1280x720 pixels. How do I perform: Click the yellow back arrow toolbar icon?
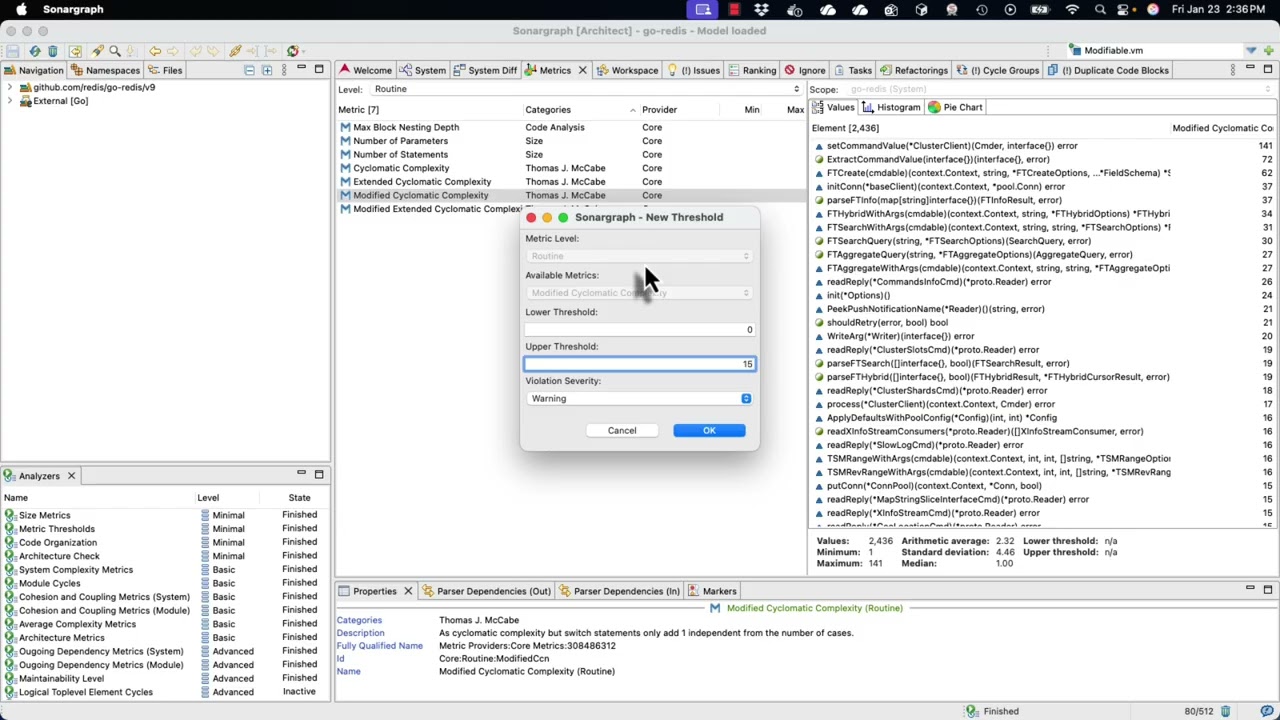point(155,51)
